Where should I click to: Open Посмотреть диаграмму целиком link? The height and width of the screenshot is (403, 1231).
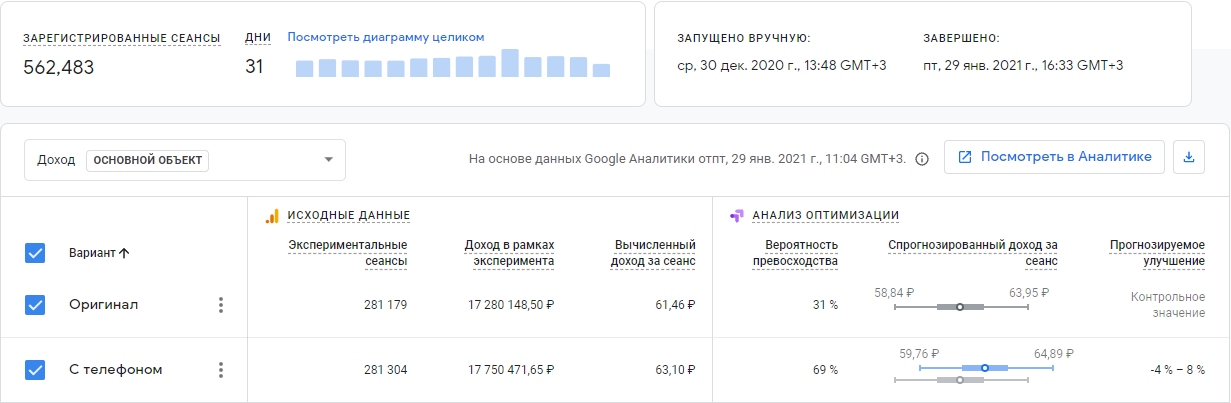(x=386, y=37)
